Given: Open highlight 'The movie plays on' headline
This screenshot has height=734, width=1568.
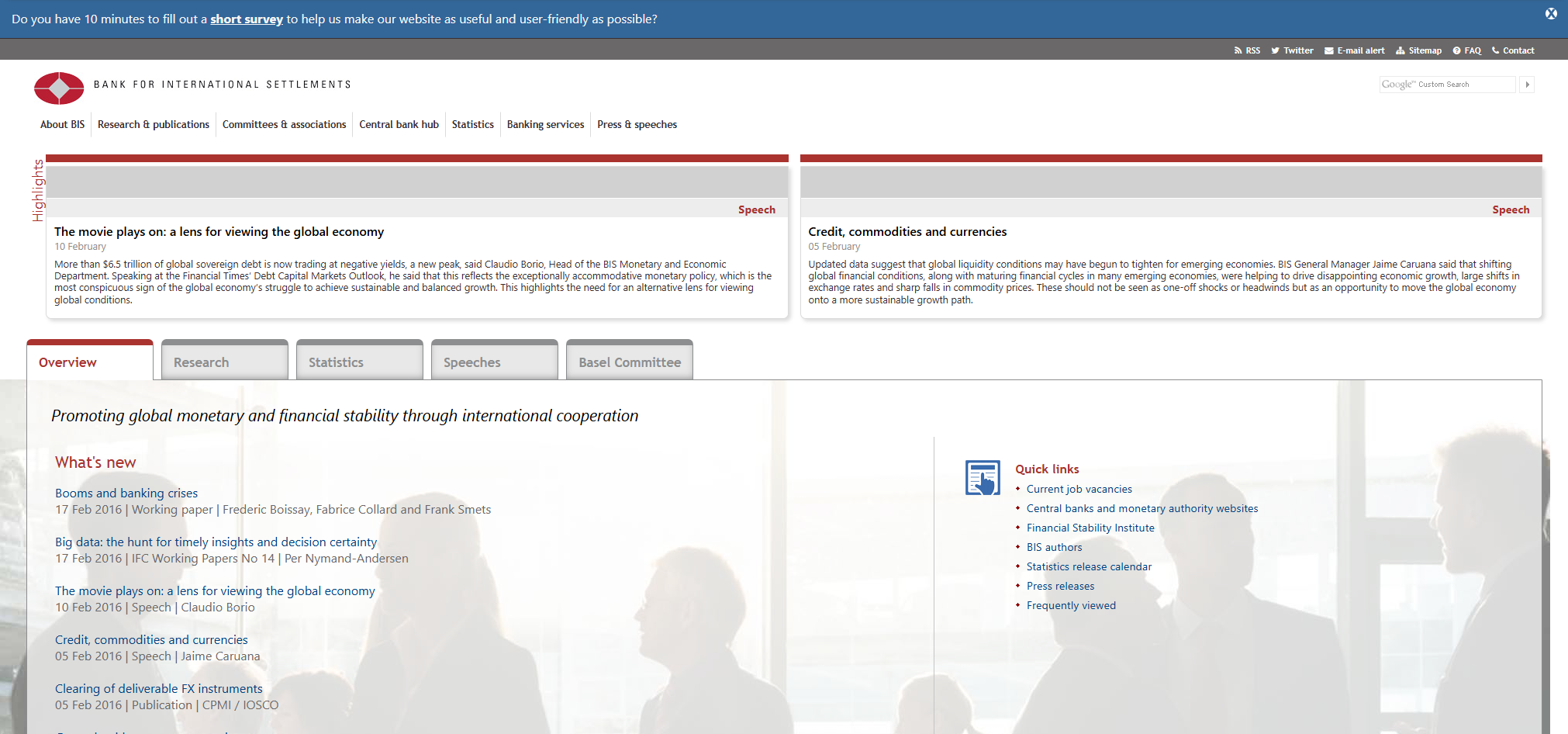Looking at the screenshot, I should pyautogui.click(x=219, y=231).
